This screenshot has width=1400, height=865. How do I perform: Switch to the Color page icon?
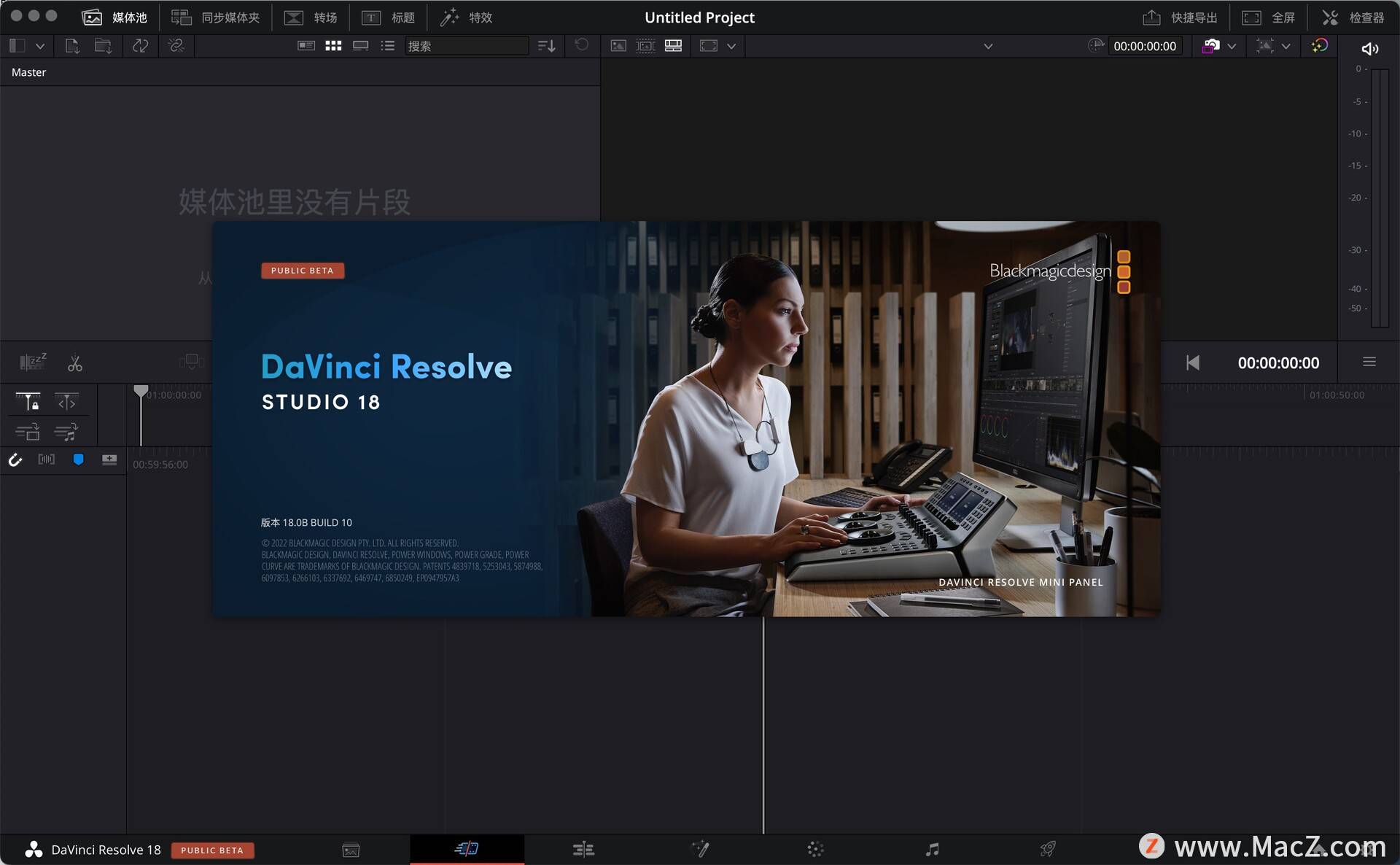(815, 849)
